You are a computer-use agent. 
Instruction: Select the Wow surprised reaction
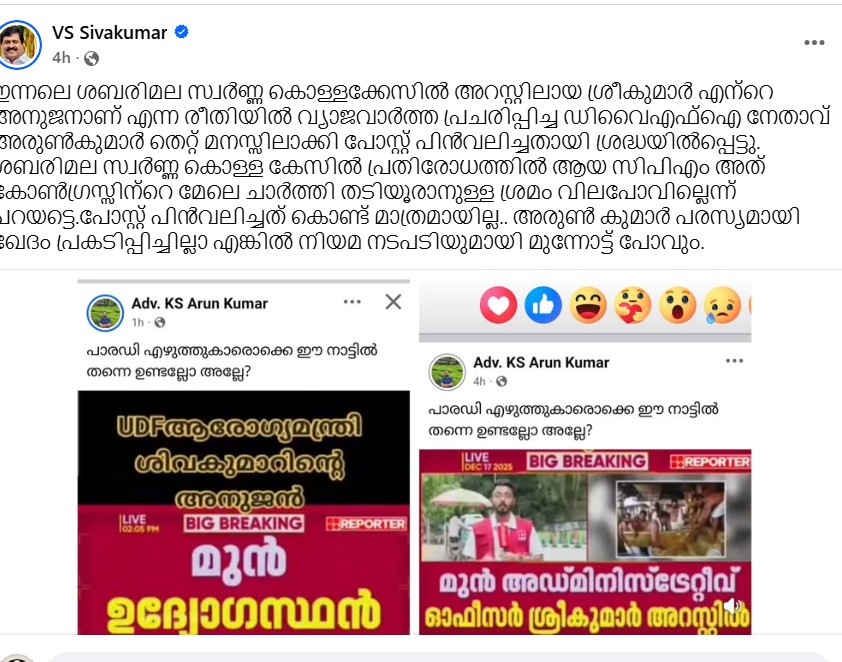[678, 305]
